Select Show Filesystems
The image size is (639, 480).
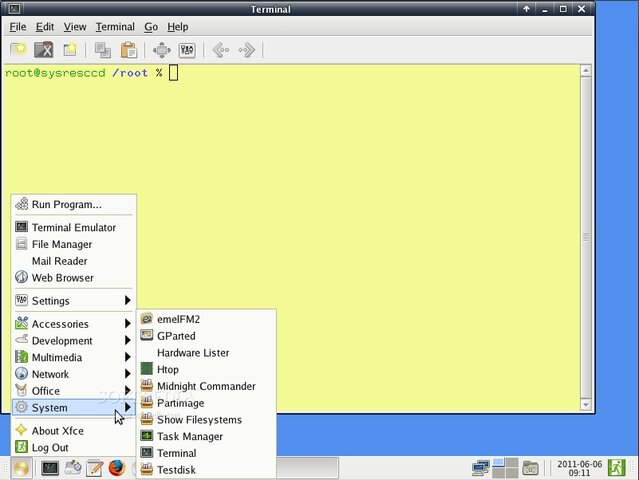pyautogui.click(x=207, y=419)
